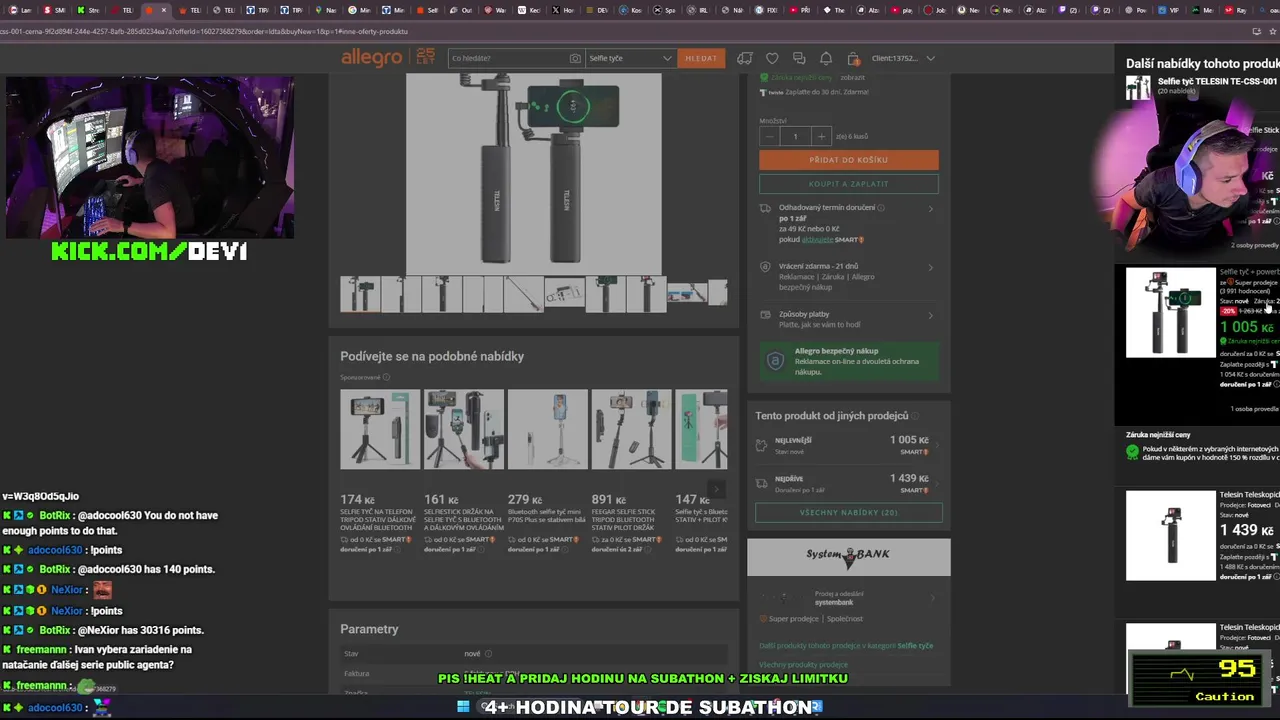Click the green guarantee badge under Záruka nejnižší ceny
Screen dimensions: 1280x720
(x=1132, y=452)
